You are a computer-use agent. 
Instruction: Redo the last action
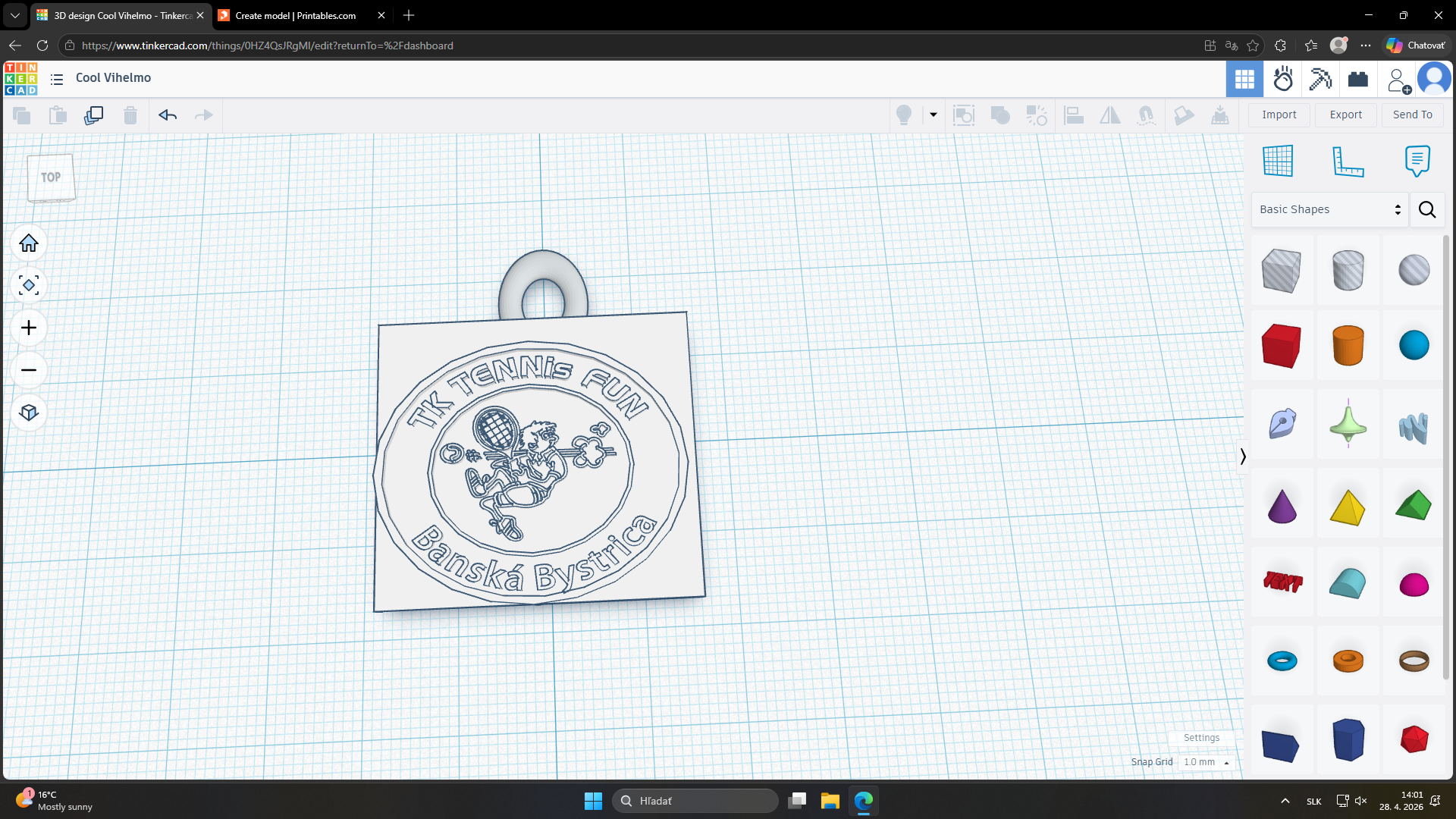point(204,115)
